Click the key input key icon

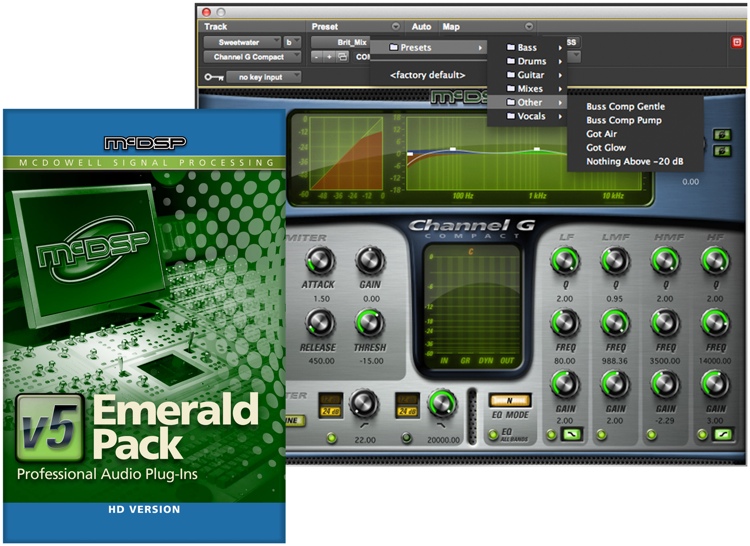(213, 77)
